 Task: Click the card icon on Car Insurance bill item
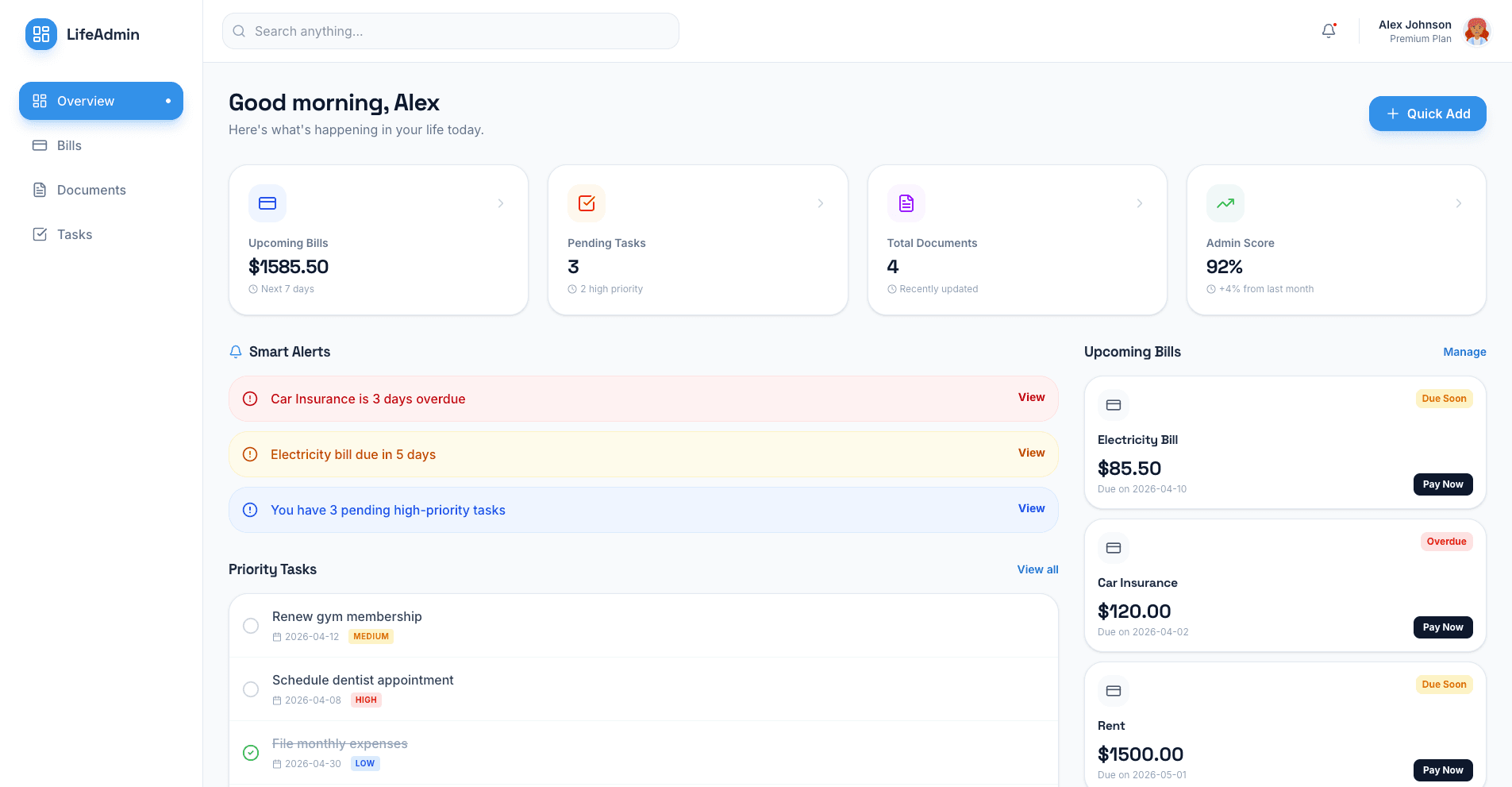click(x=1114, y=548)
